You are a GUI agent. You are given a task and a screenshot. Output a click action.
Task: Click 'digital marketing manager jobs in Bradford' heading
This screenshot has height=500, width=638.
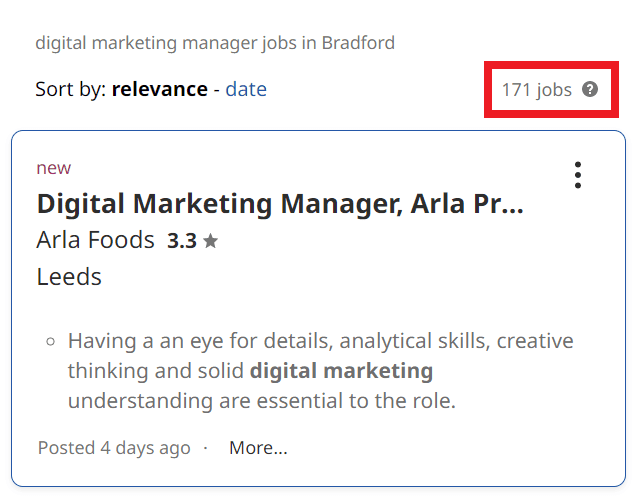point(215,43)
